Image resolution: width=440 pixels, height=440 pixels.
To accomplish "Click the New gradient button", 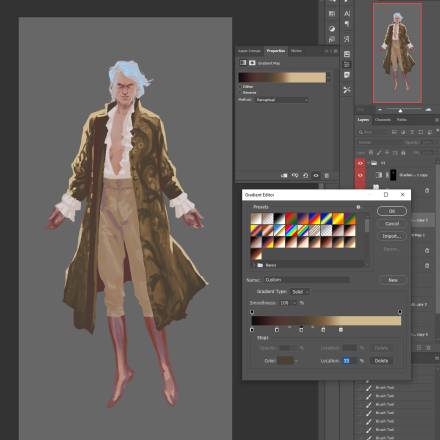I will pos(393,280).
